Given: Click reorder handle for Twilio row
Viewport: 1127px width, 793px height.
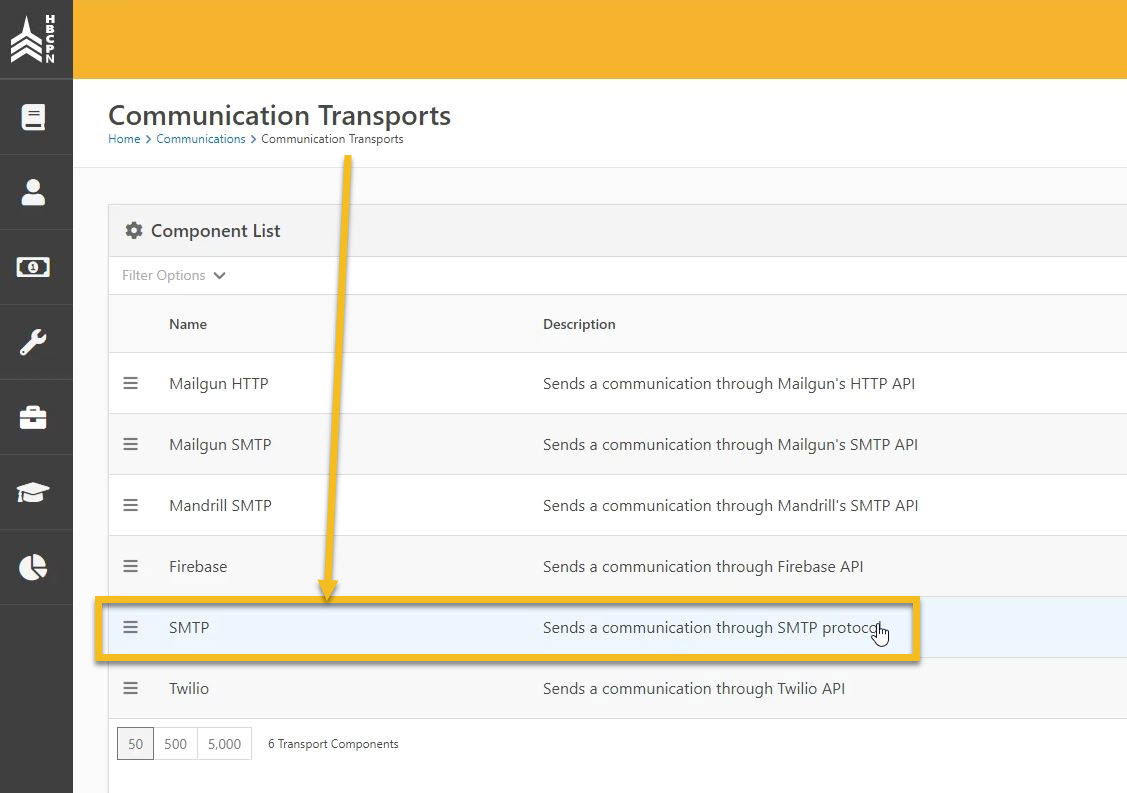Looking at the screenshot, I should (x=130, y=689).
